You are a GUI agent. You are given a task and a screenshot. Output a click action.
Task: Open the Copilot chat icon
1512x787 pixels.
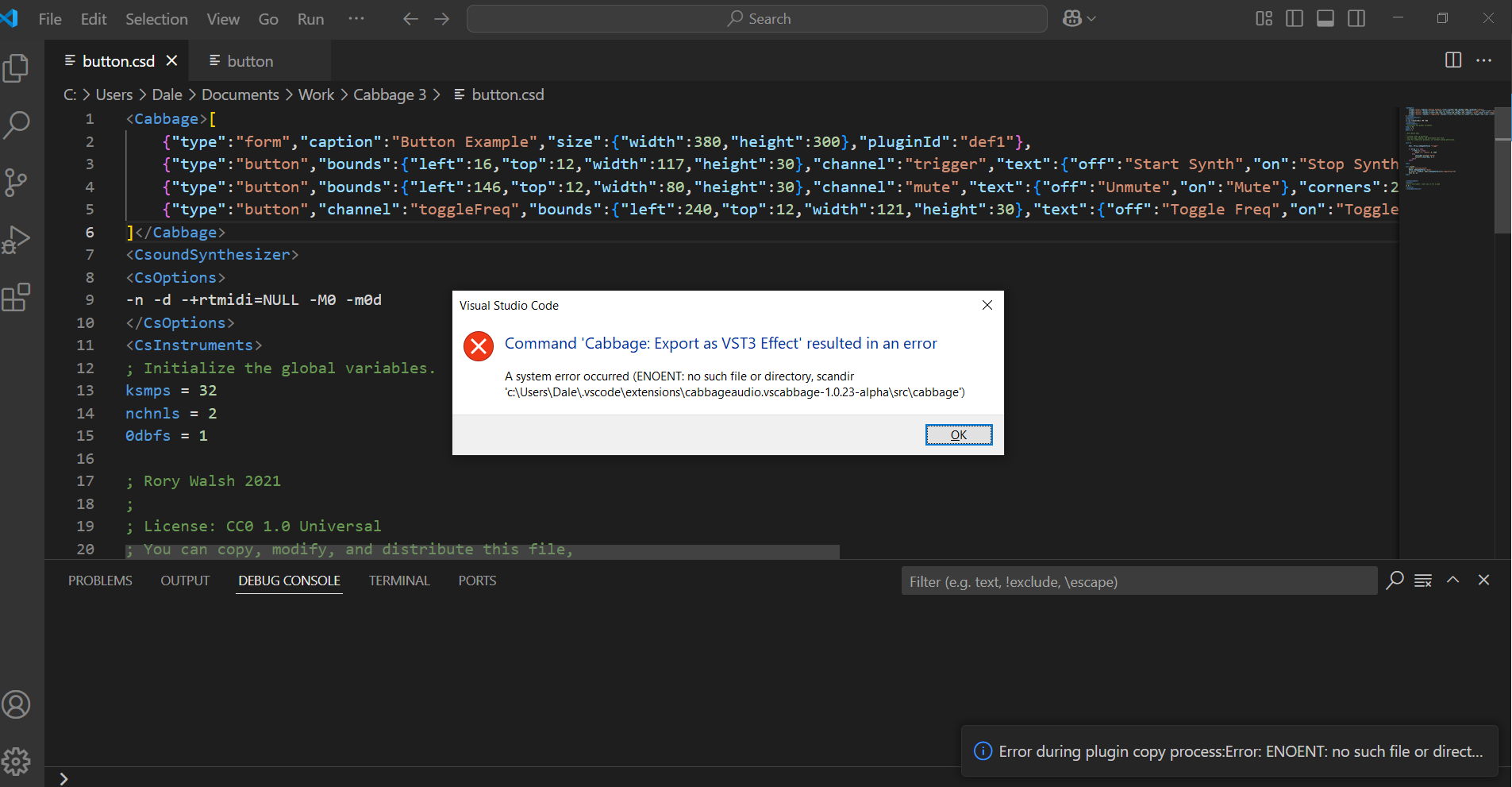pyautogui.click(x=1072, y=19)
